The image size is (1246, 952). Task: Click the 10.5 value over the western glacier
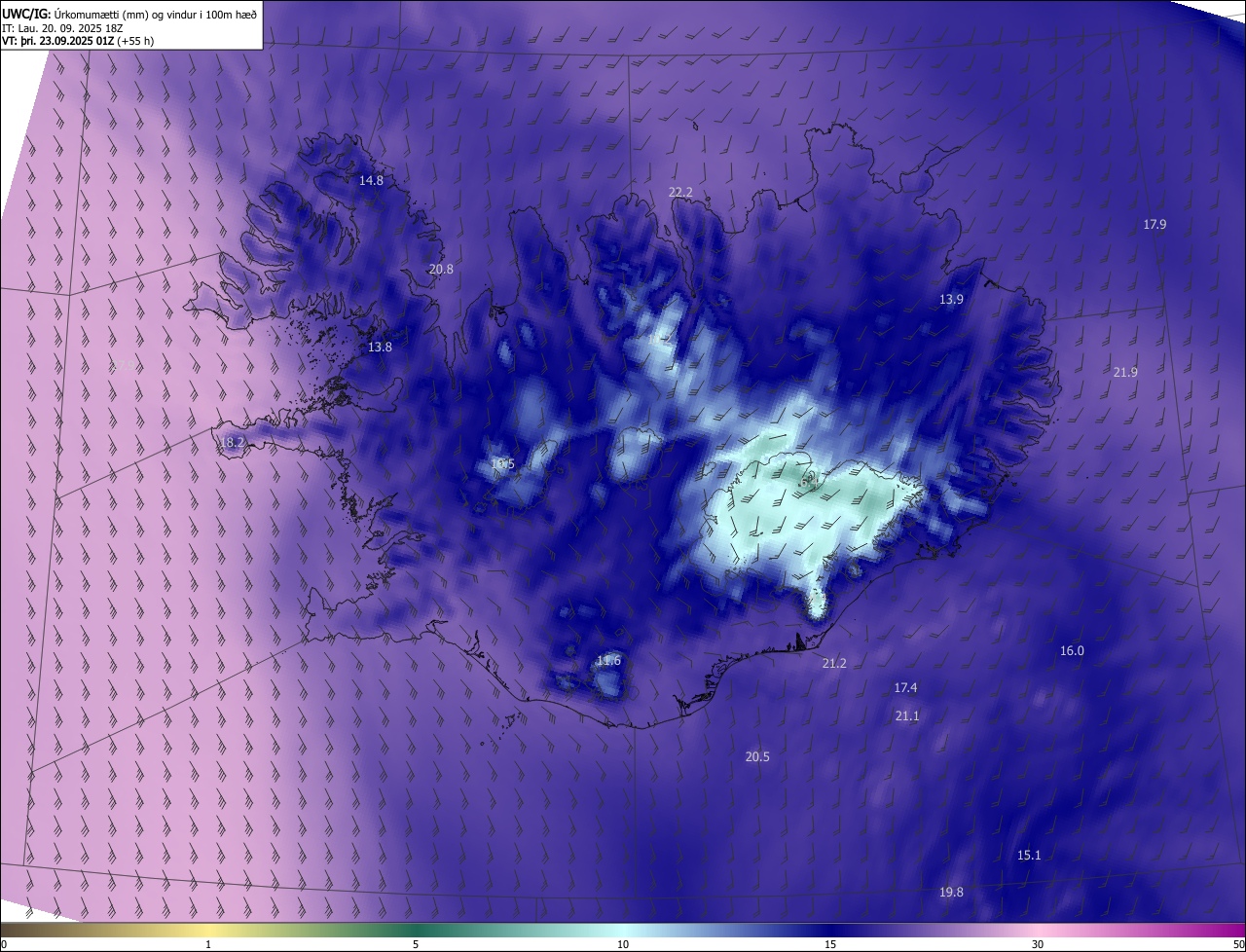point(502,464)
